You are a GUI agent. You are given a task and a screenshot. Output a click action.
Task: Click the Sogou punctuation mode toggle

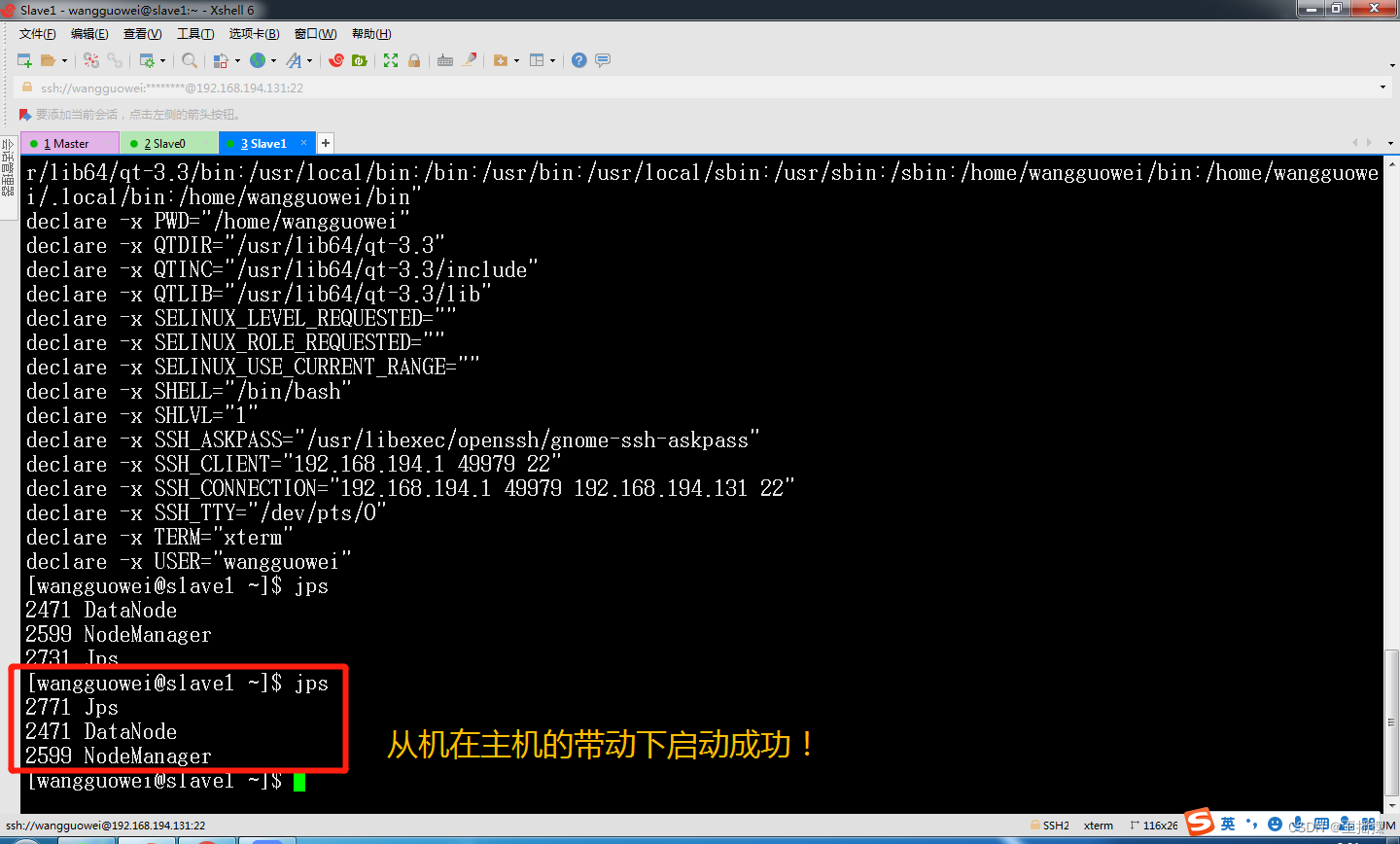click(x=1252, y=824)
